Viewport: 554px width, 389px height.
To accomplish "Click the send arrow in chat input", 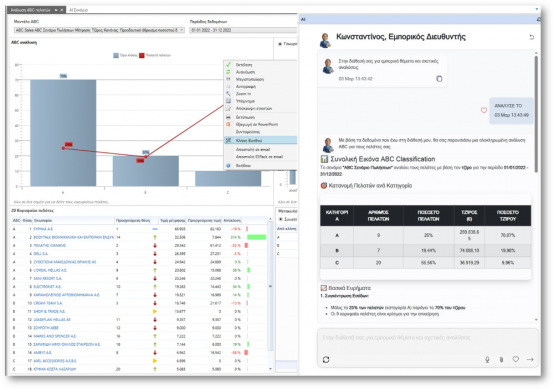I will [x=530, y=359].
